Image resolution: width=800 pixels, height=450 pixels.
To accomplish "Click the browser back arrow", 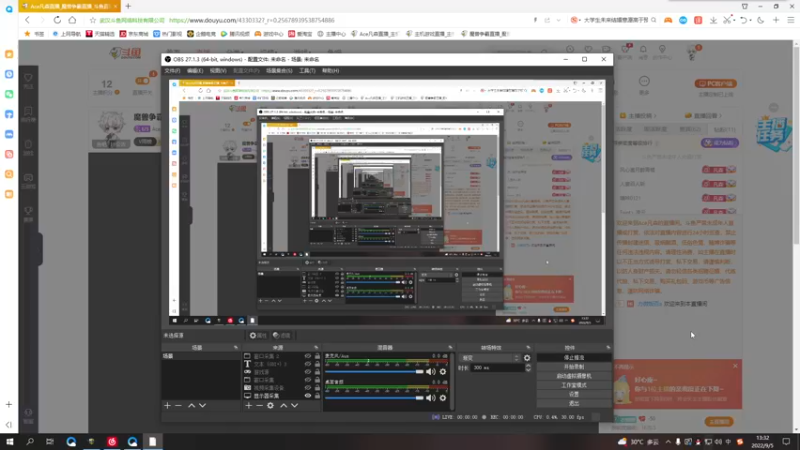I will click(x=28, y=20).
